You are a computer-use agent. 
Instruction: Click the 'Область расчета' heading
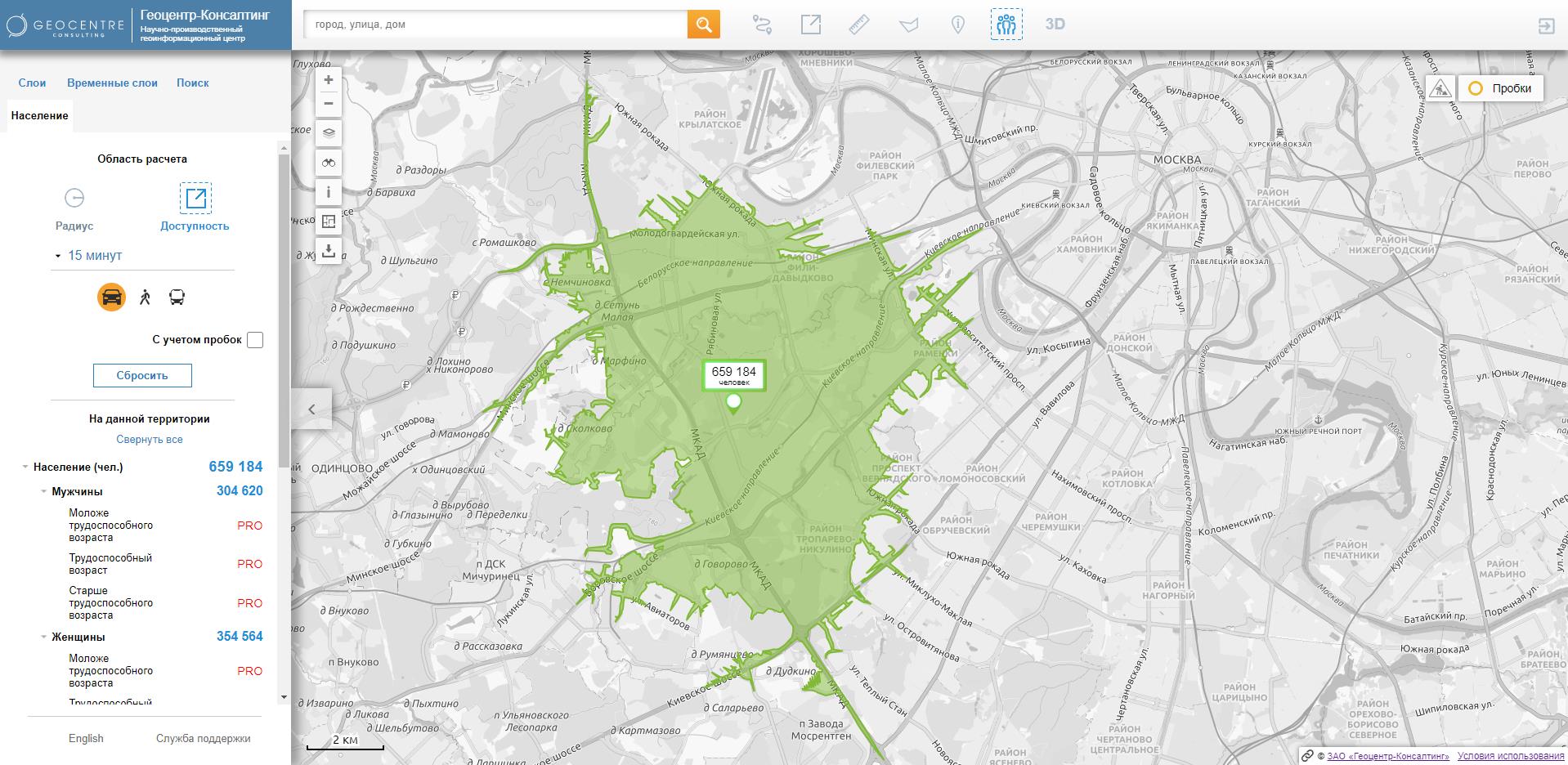(x=142, y=159)
